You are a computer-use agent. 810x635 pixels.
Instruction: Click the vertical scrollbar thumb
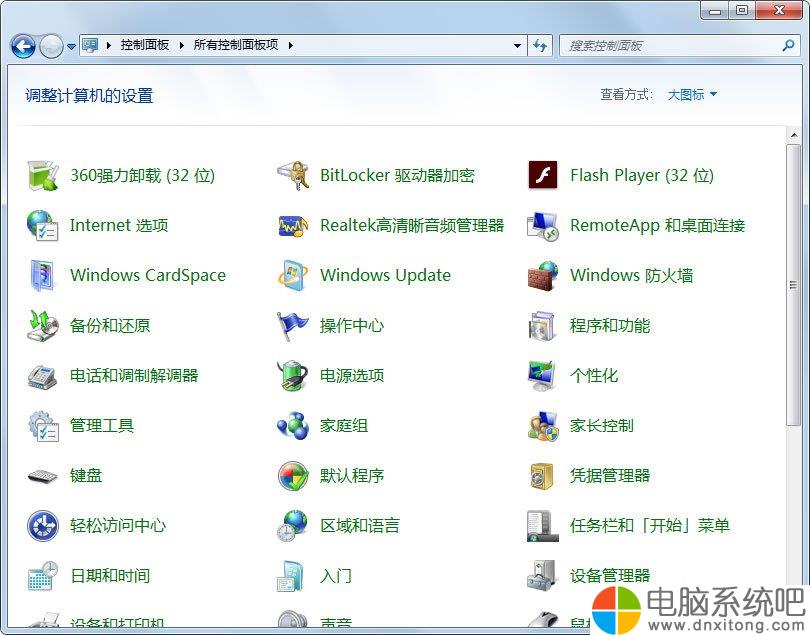click(x=793, y=285)
